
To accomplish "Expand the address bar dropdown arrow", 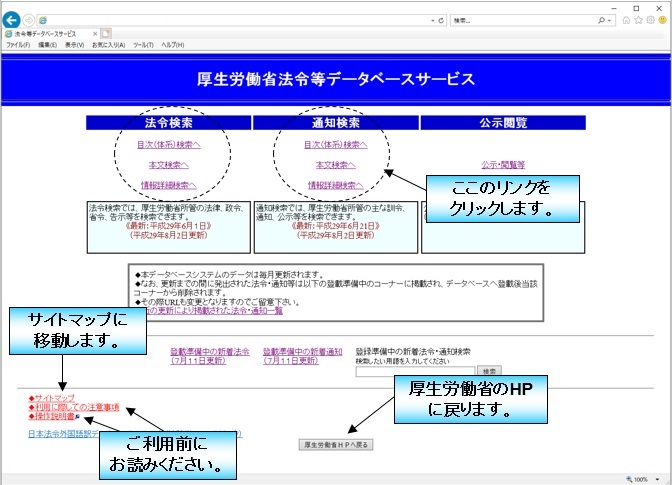I will pyautogui.click(x=430, y=20).
